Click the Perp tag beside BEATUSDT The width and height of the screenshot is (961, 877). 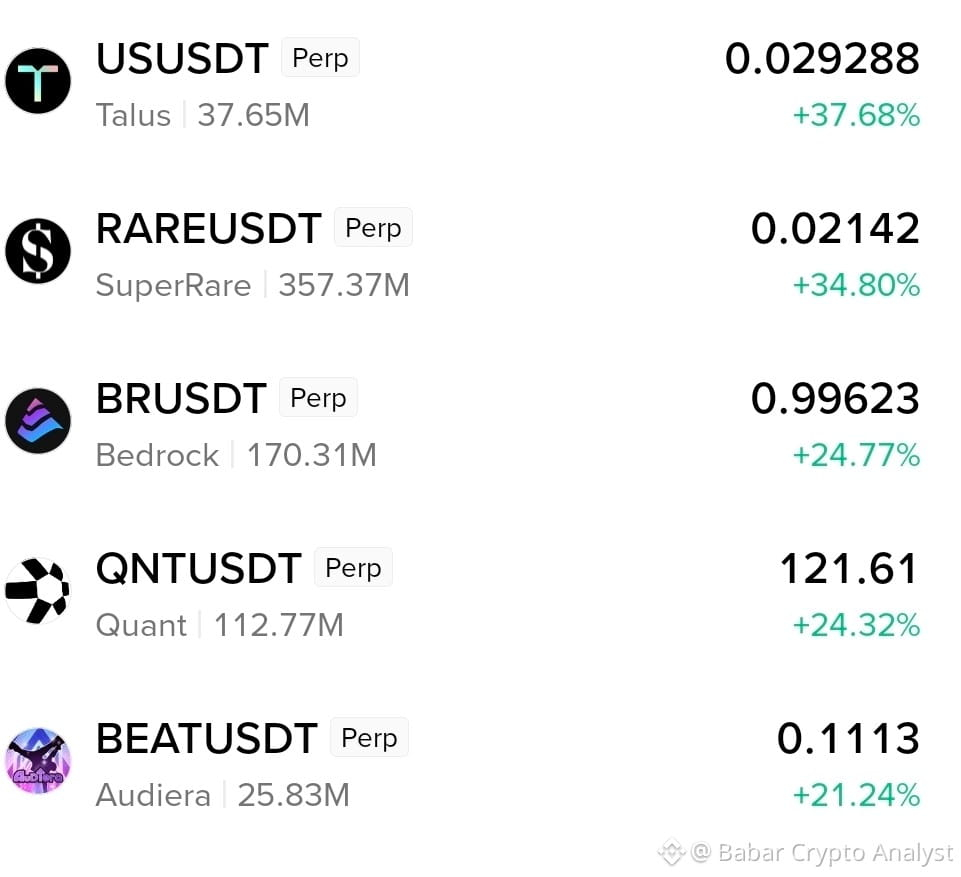coord(370,737)
